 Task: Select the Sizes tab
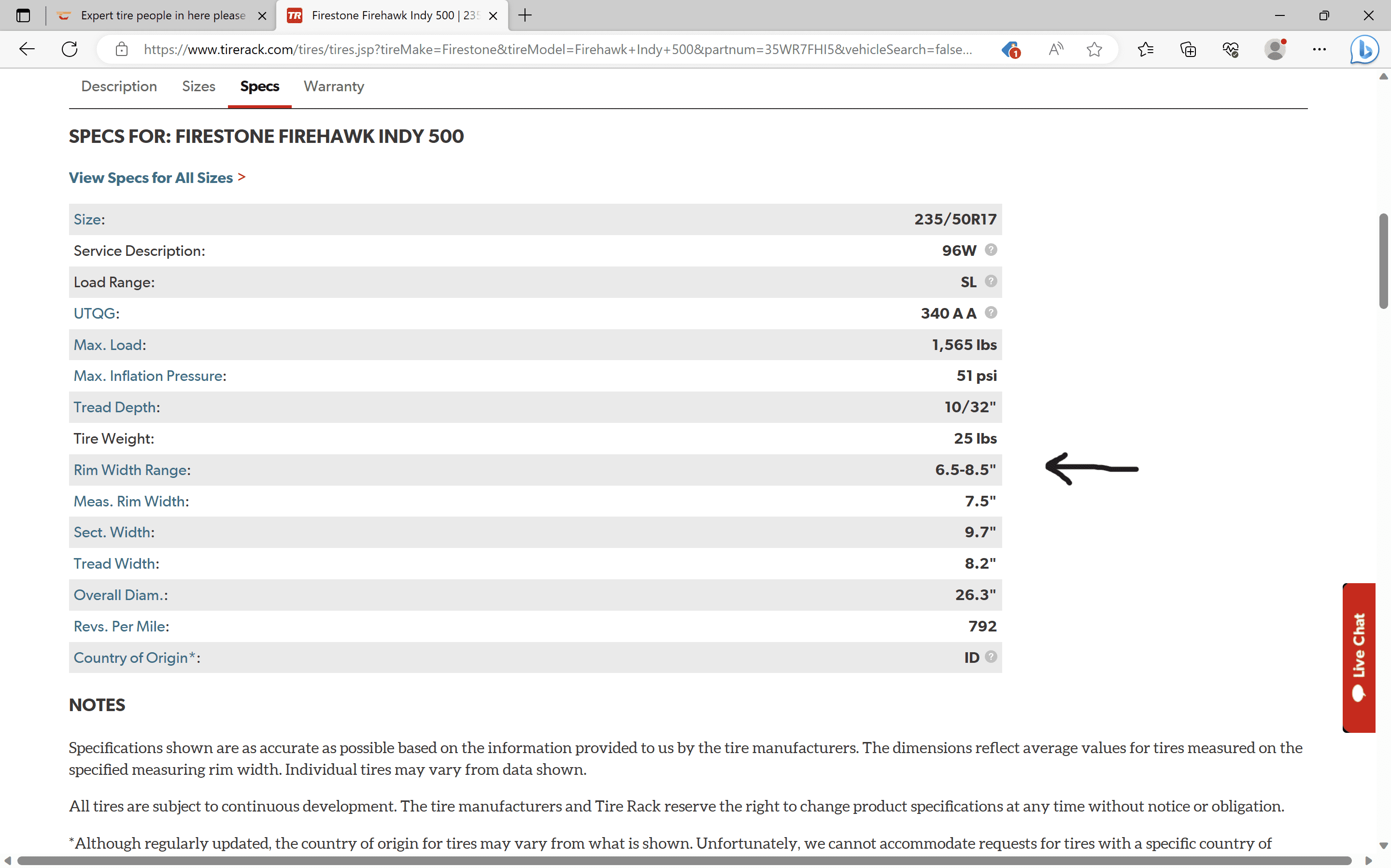click(x=199, y=86)
